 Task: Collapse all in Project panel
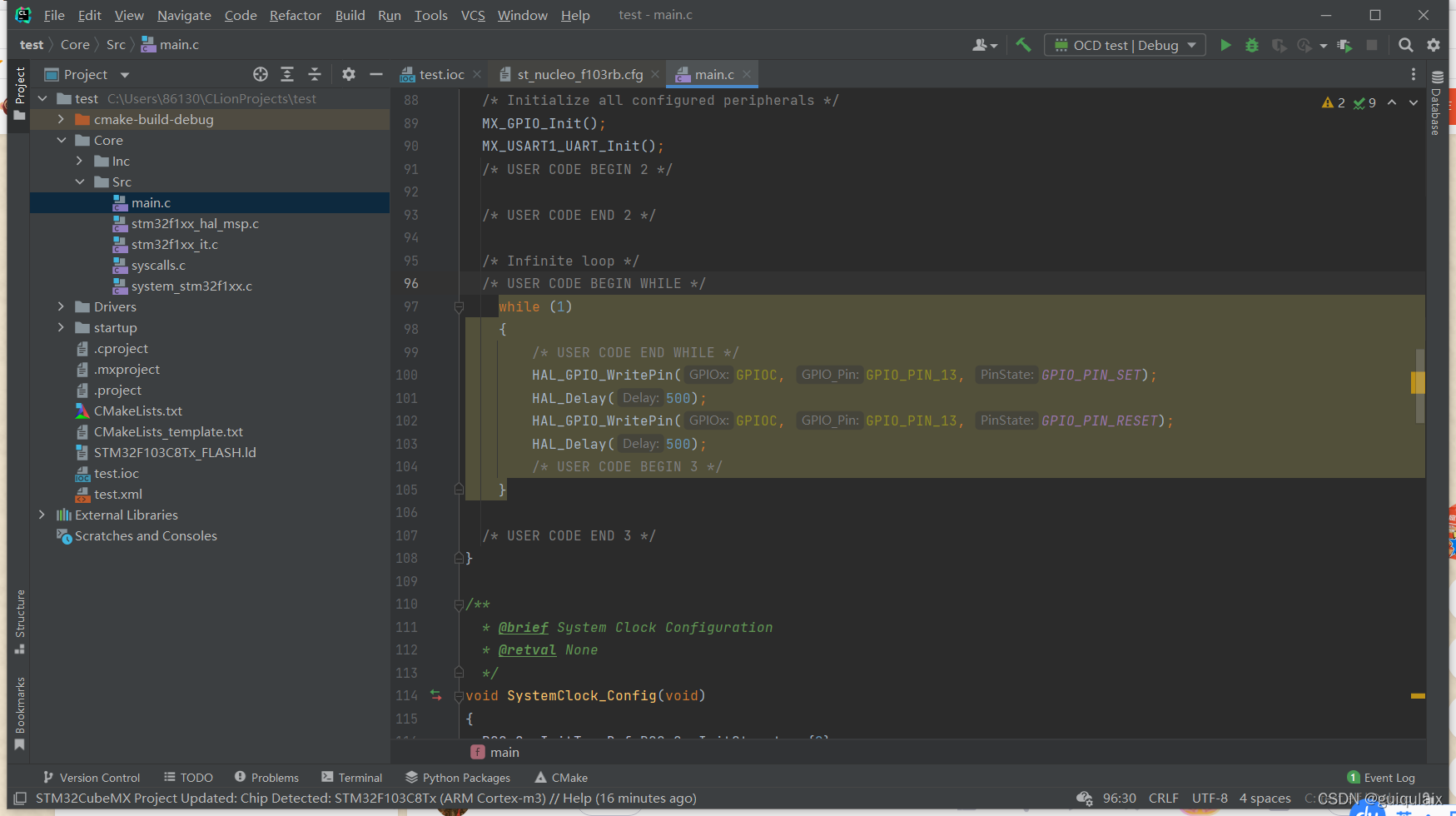pyautogui.click(x=315, y=74)
